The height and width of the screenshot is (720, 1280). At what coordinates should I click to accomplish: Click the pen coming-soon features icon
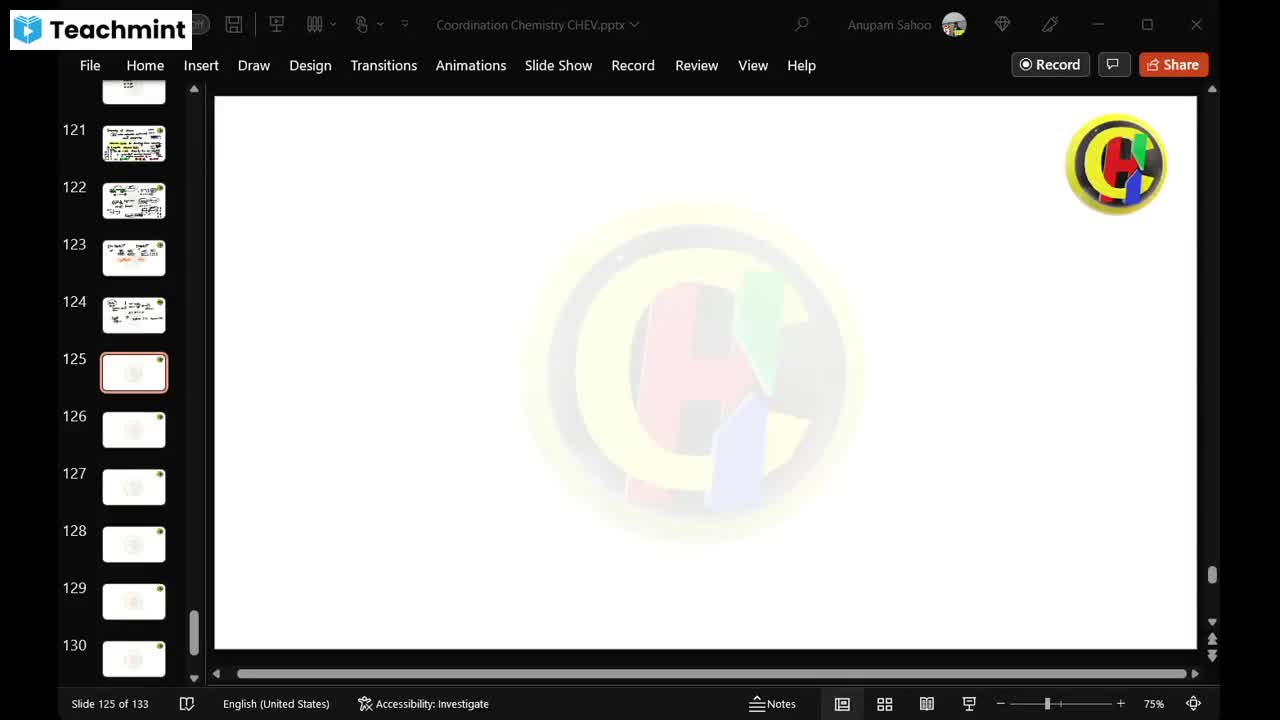pyautogui.click(x=1049, y=24)
